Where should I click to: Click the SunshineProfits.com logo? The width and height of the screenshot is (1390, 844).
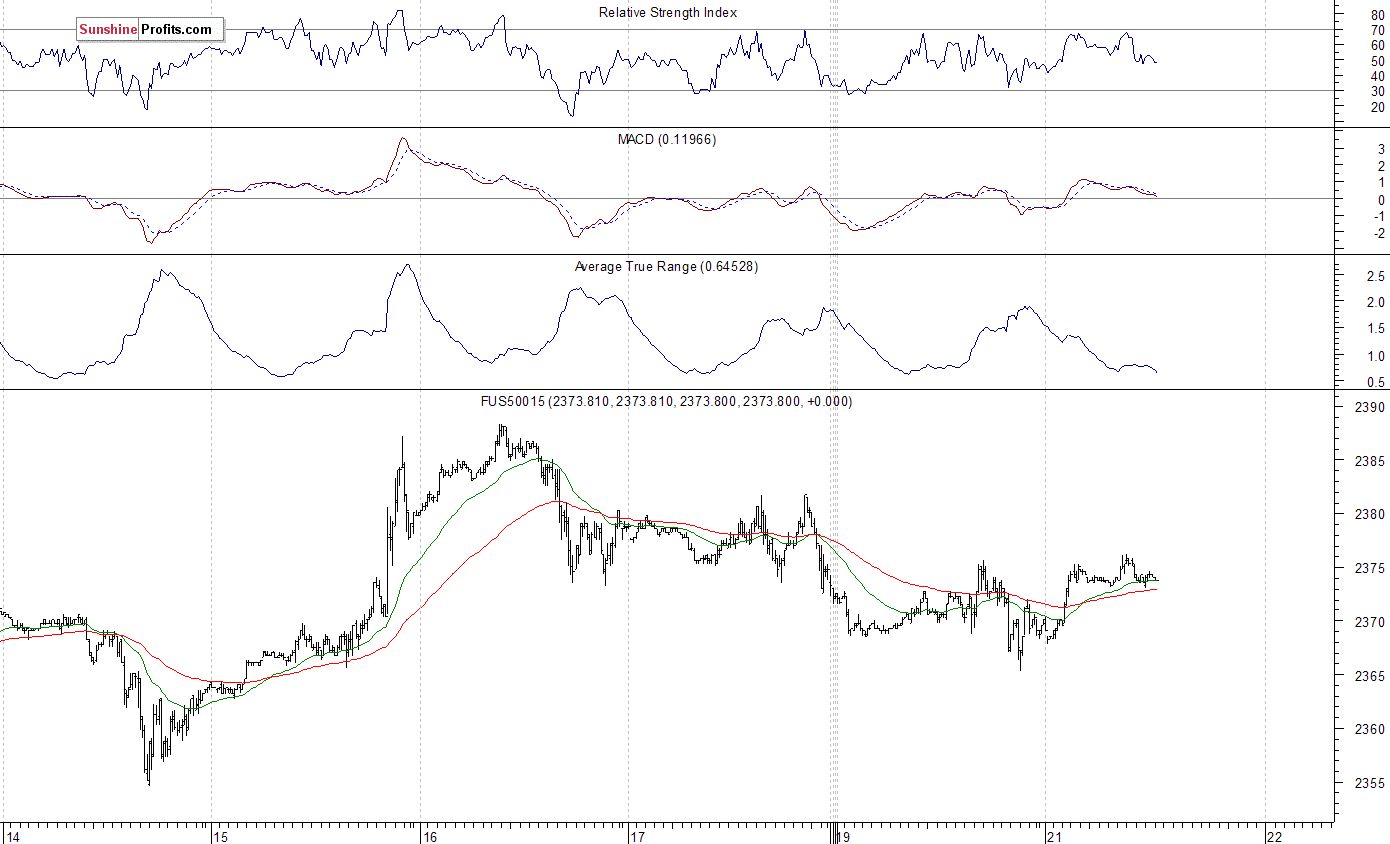coord(150,30)
